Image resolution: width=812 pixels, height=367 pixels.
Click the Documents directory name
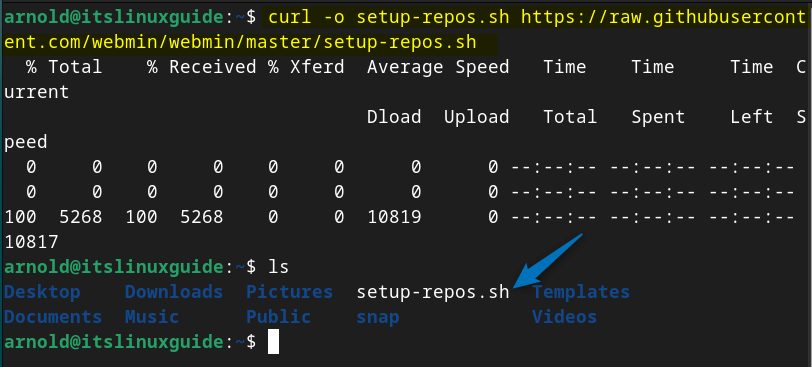53,317
